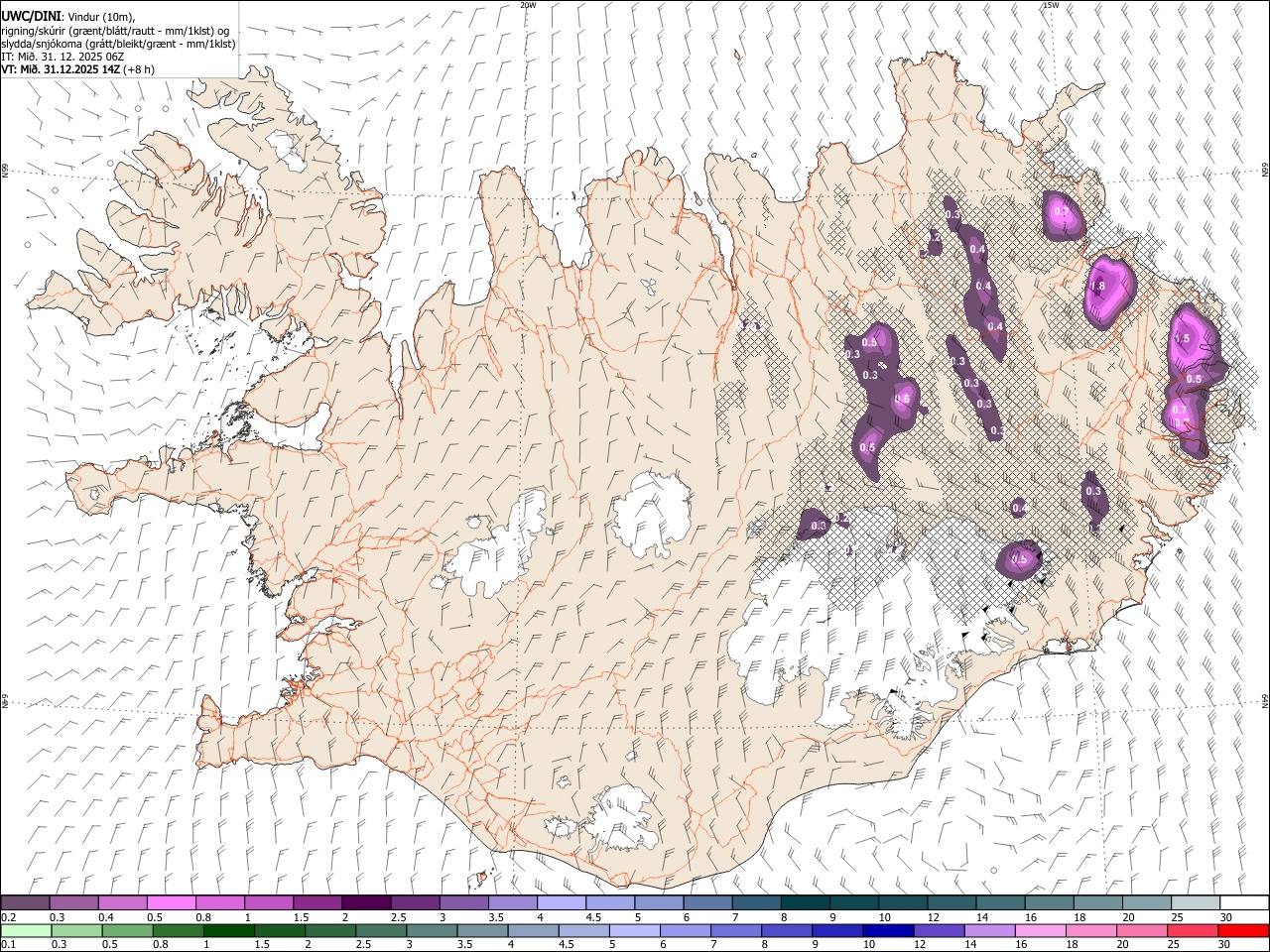Select the deep navy blue swatch labeled 10
The height and width of the screenshot is (952, 1270).
pyautogui.click(x=888, y=931)
